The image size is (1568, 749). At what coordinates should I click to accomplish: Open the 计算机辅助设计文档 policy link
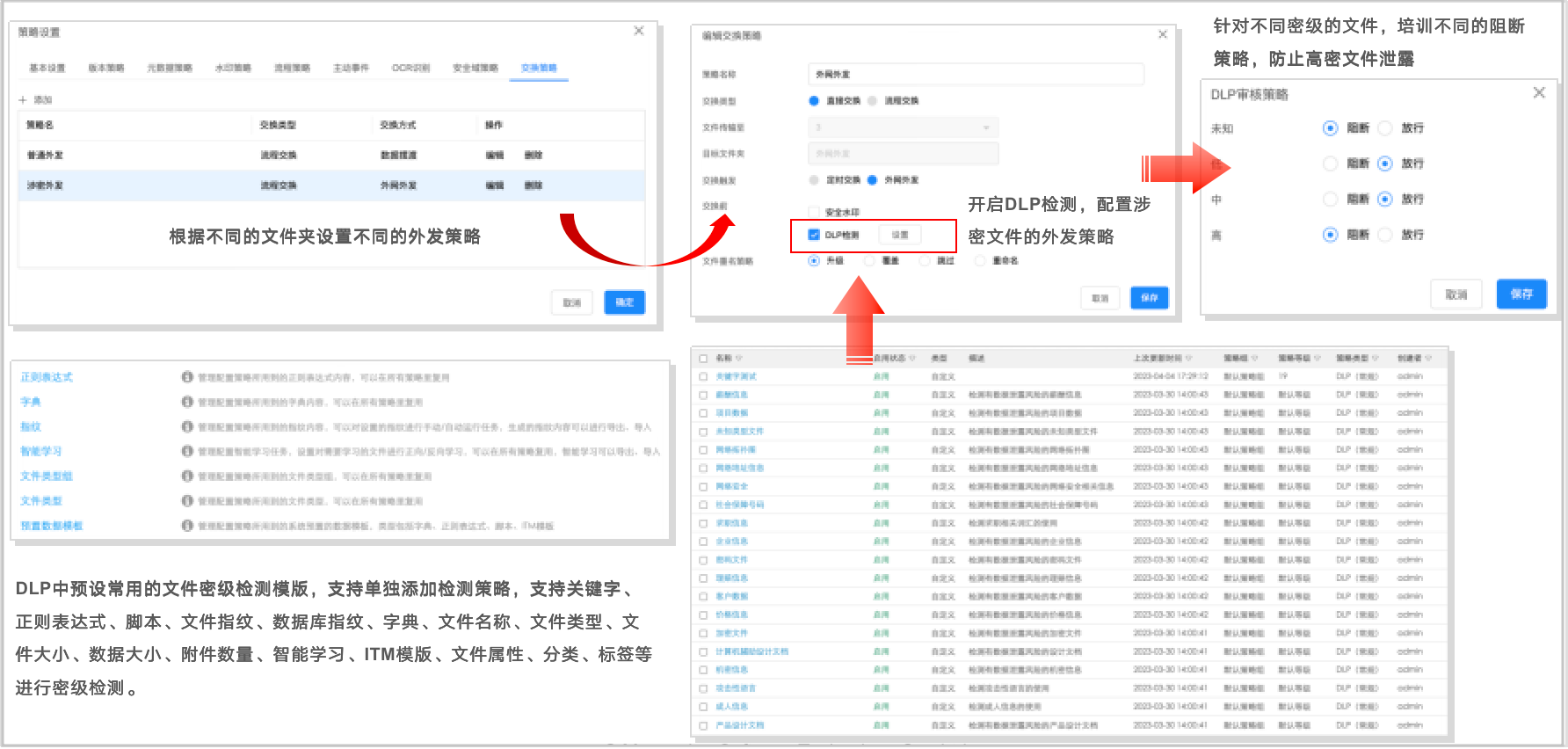(752, 651)
